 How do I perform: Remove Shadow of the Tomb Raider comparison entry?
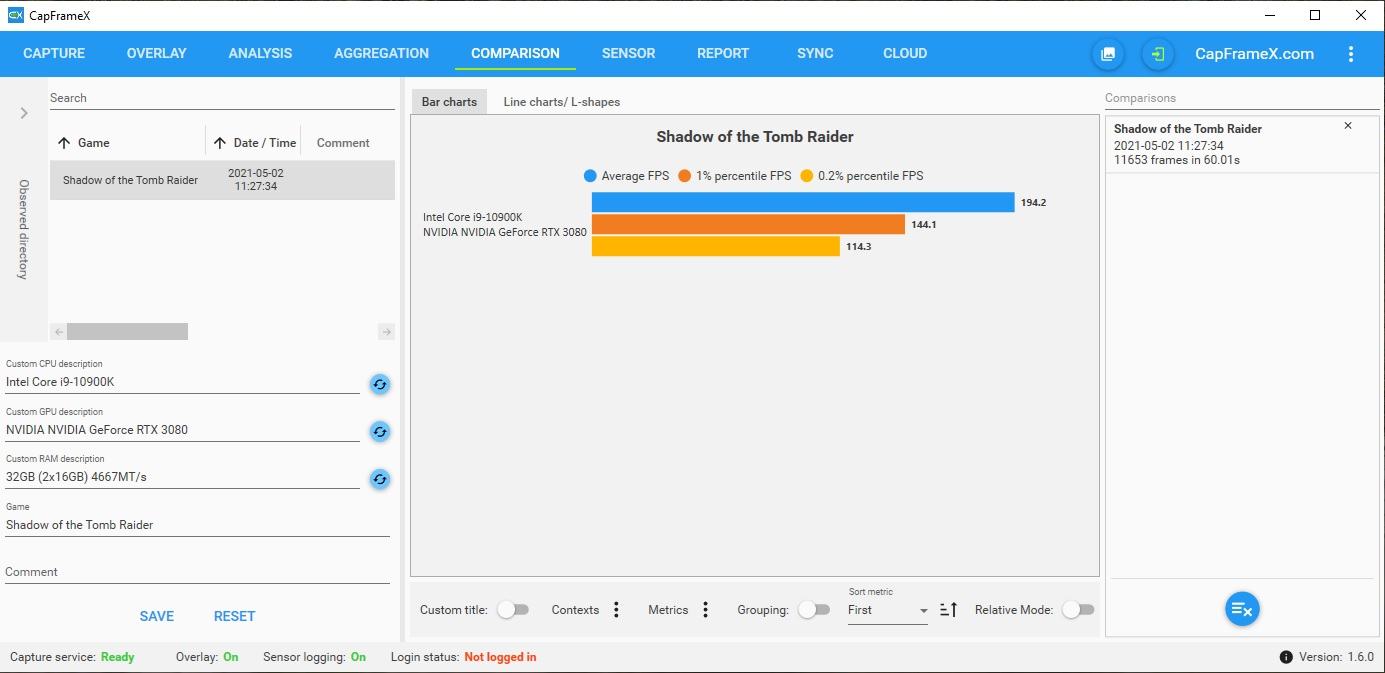coord(1348,126)
